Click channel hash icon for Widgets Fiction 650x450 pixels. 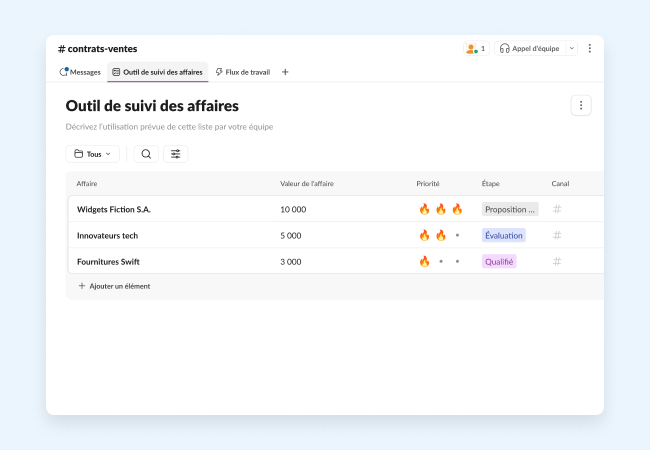(557, 209)
